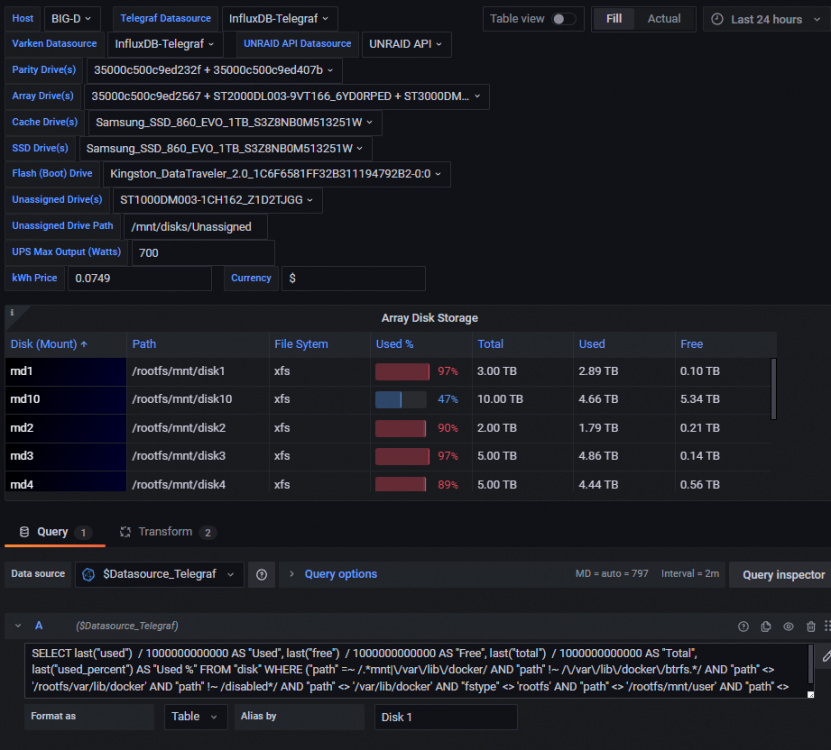This screenshot has width=831, height=750.
Task: Click the md10 47% usage gauge bar
Action: pos(401,400)
